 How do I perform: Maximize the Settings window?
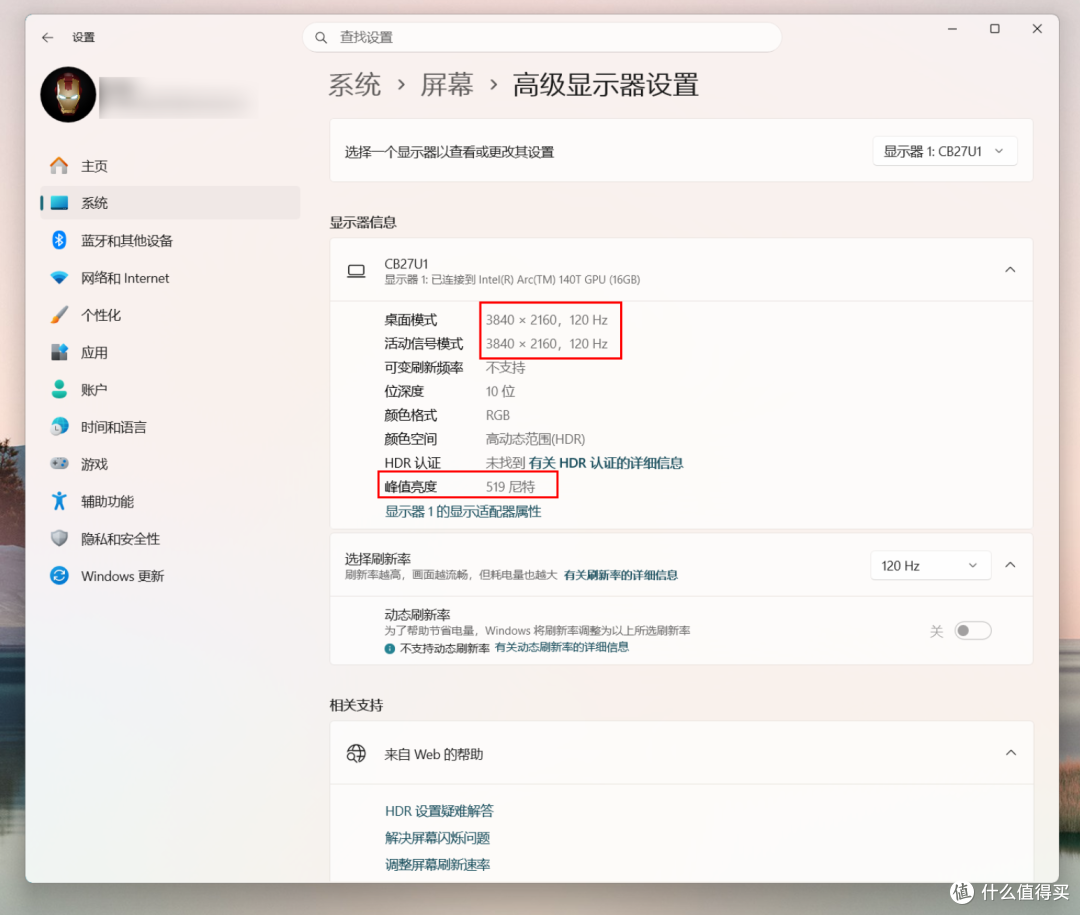995,29
